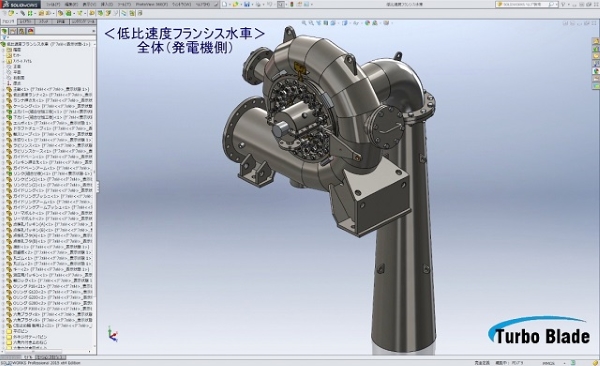The image size is (600, 366).
Task: Click the Save icon in title toolbar
Action: [x=246, y=4]
